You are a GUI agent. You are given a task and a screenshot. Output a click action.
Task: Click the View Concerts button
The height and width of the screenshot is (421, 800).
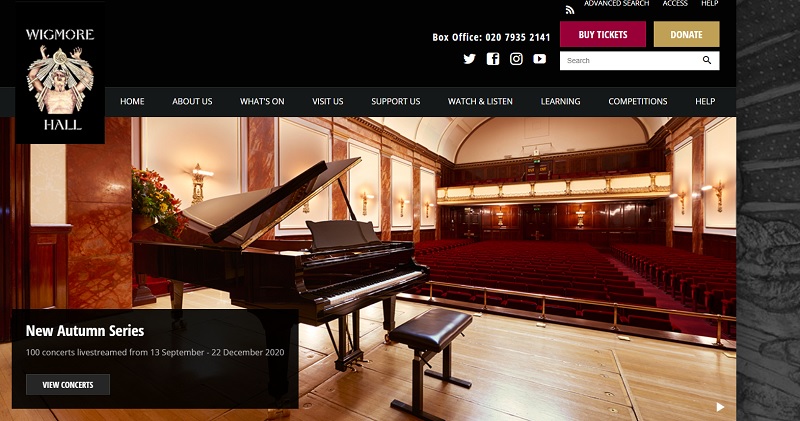point(68,385)
